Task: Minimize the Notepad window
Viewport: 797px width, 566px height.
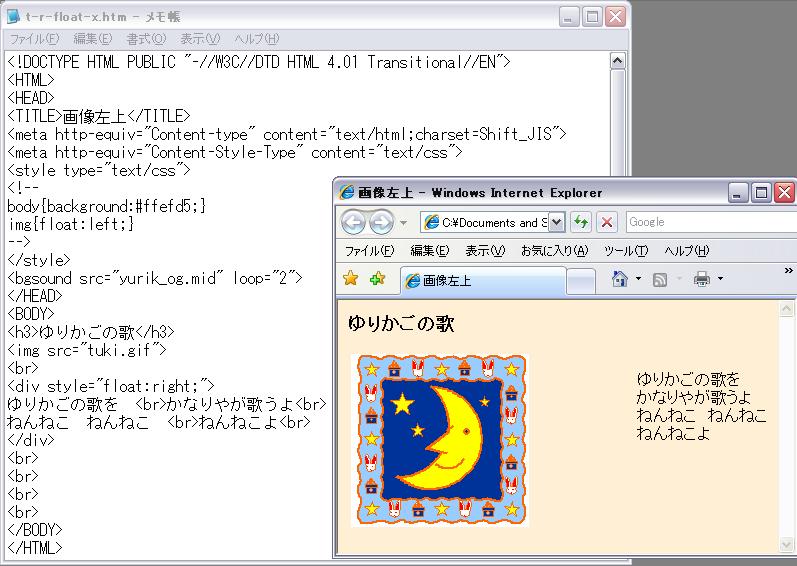Action: 569,17
